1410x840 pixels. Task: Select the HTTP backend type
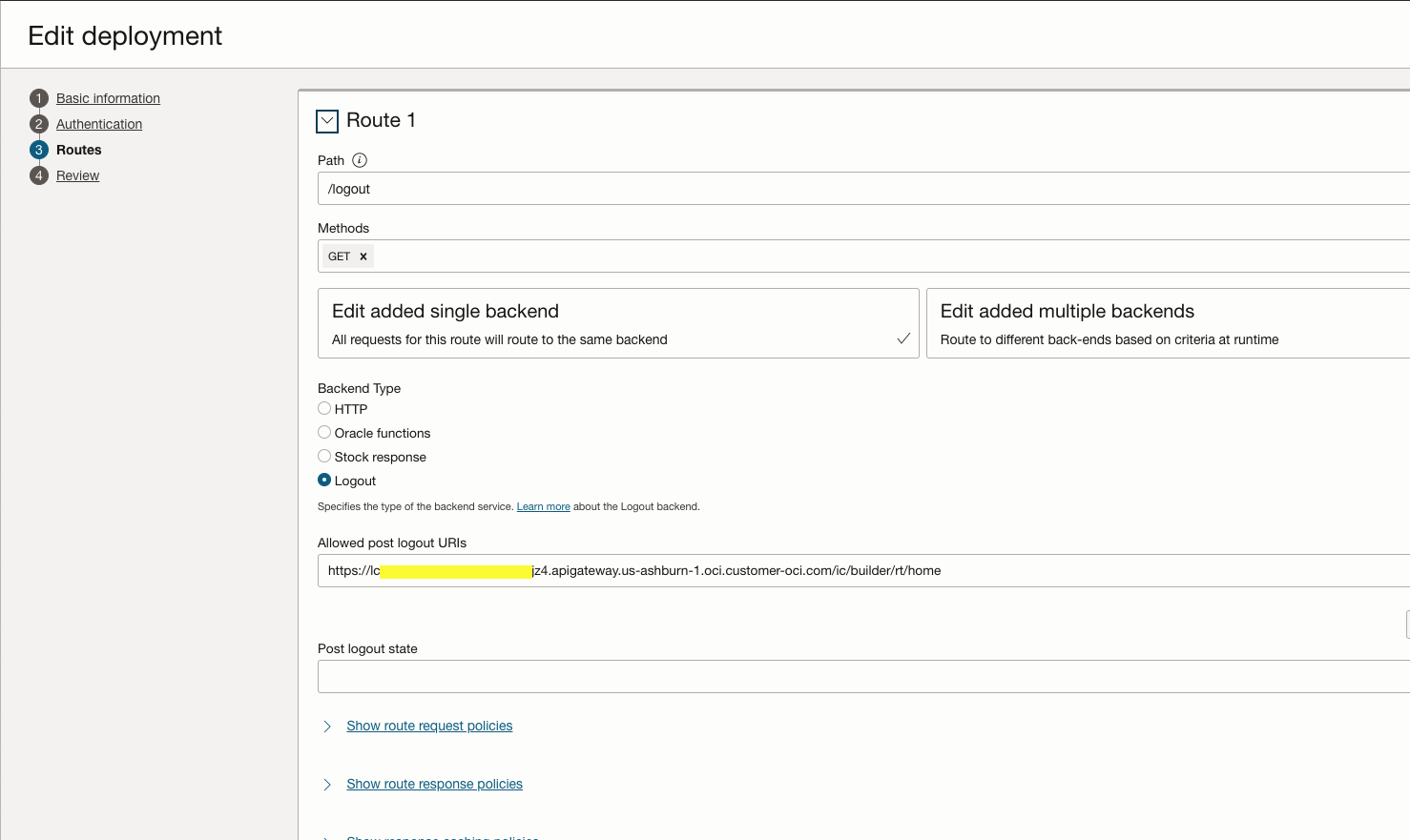[x=324, y=408]
